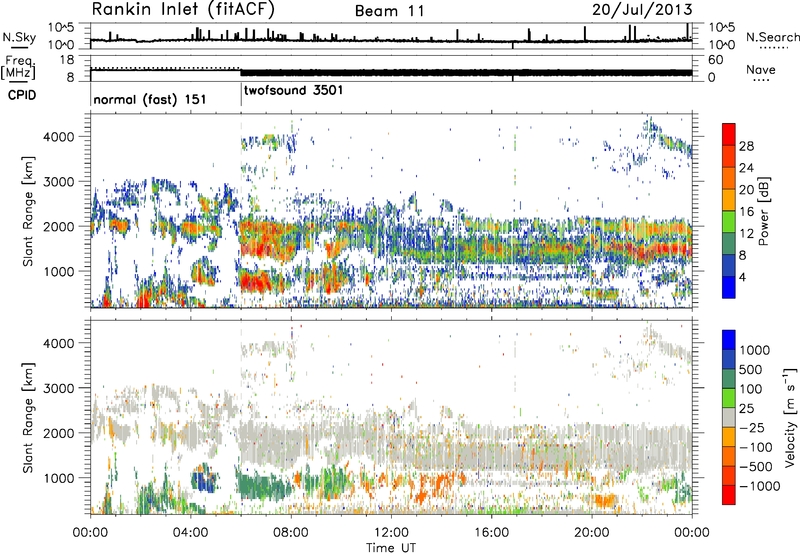Click the 'twofsound 3501' mode label

point(293,91)
